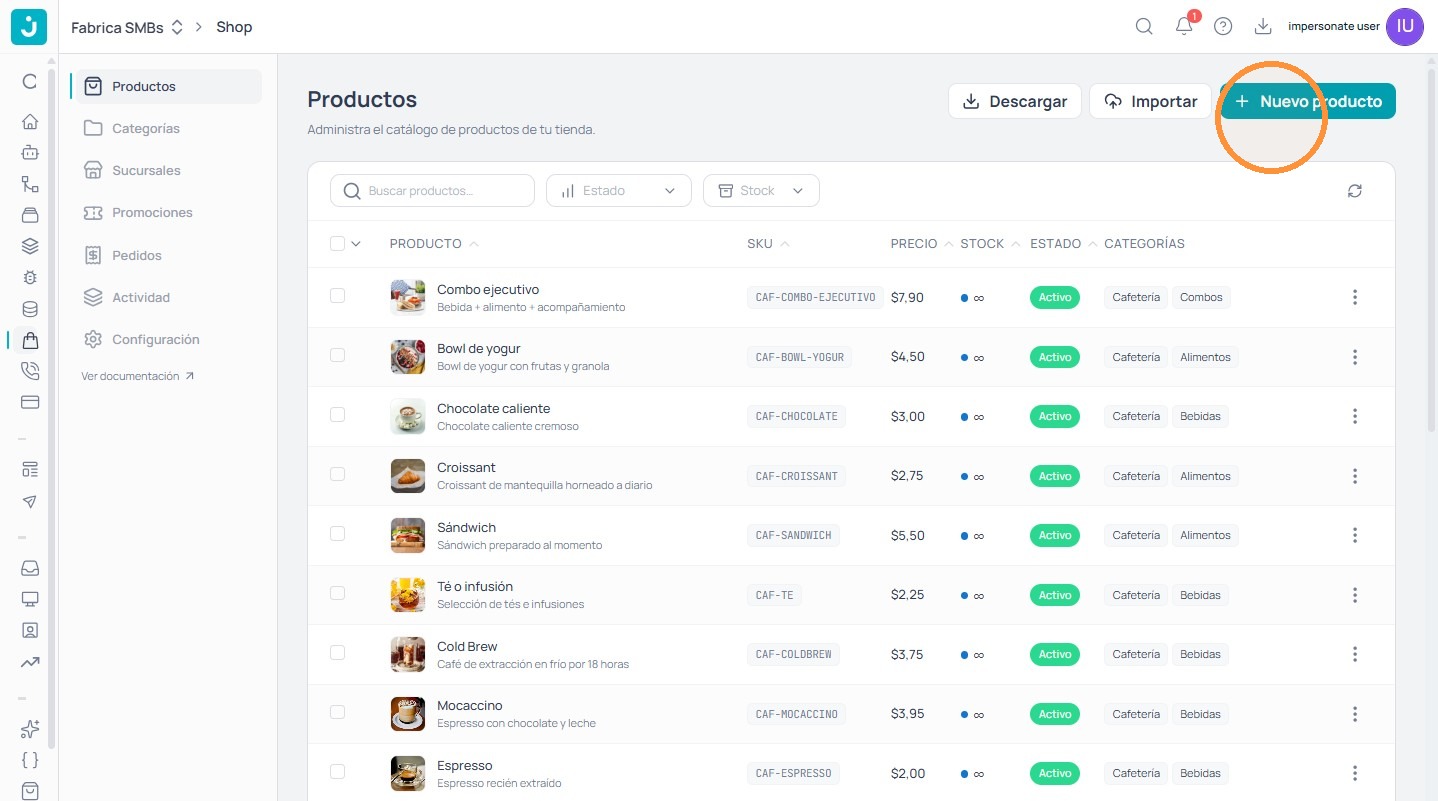The height and width of the screenshot is (801, 1438).
Task: Click the Cold Brew product thumbnail
Action: click(408, 654)
